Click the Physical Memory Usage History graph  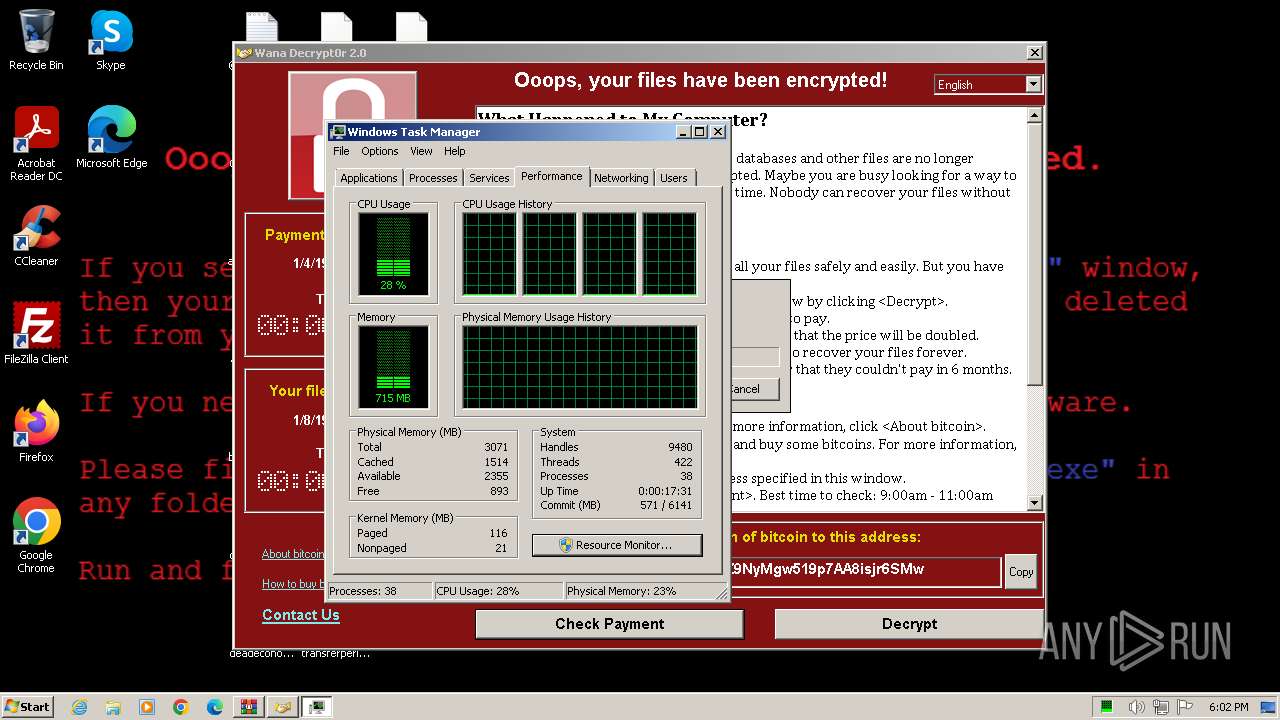[x=579, y=367]
